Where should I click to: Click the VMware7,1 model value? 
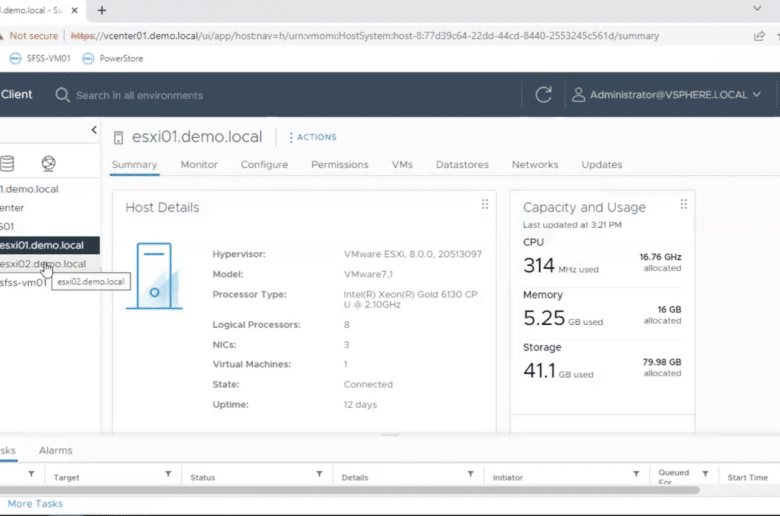pos(368,274)
